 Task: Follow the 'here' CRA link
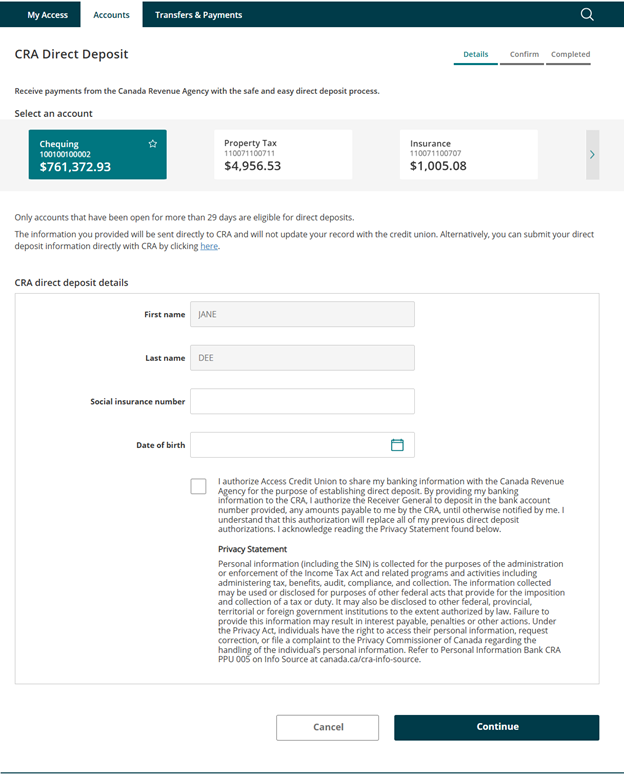208,246
